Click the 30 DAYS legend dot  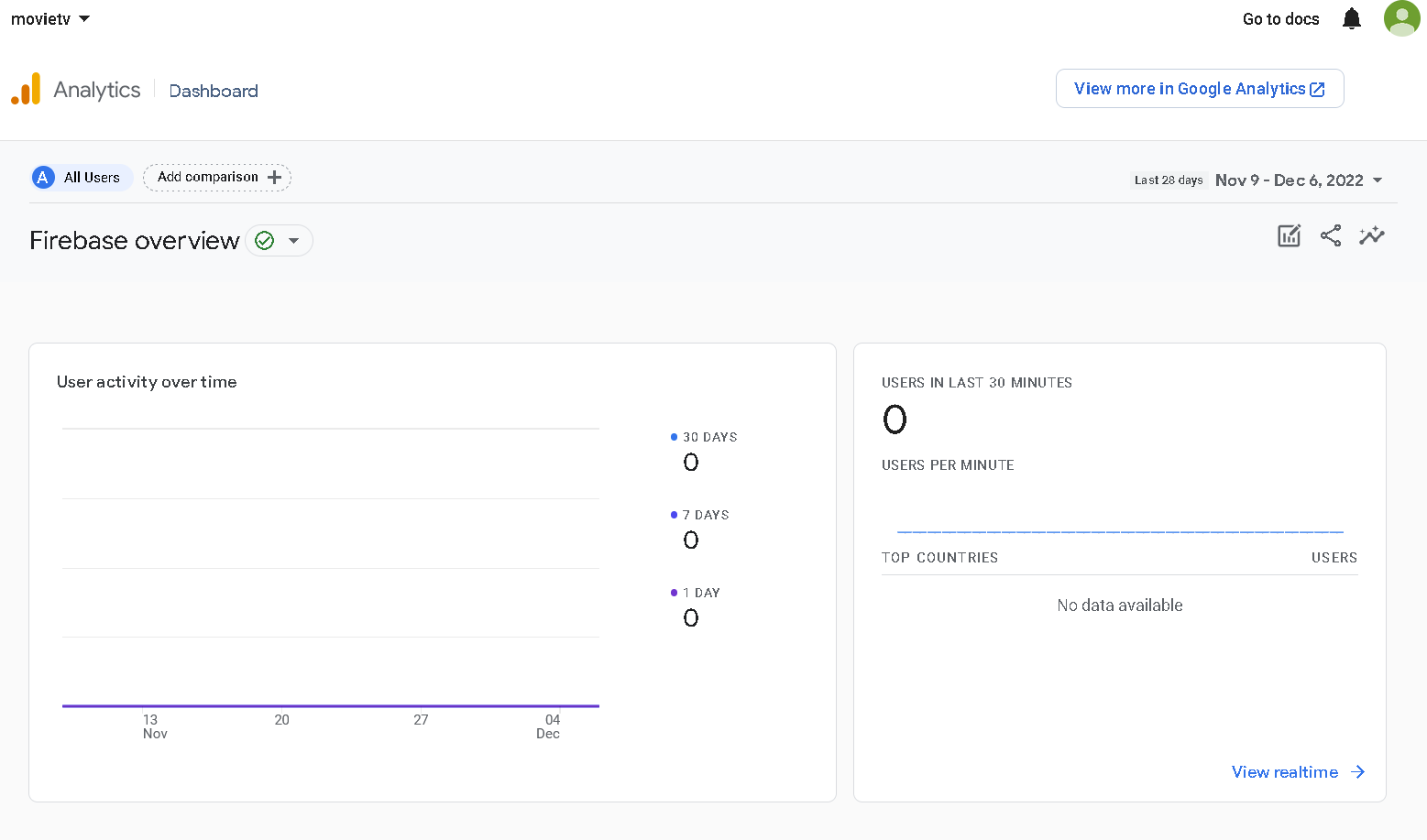point(675,438)
